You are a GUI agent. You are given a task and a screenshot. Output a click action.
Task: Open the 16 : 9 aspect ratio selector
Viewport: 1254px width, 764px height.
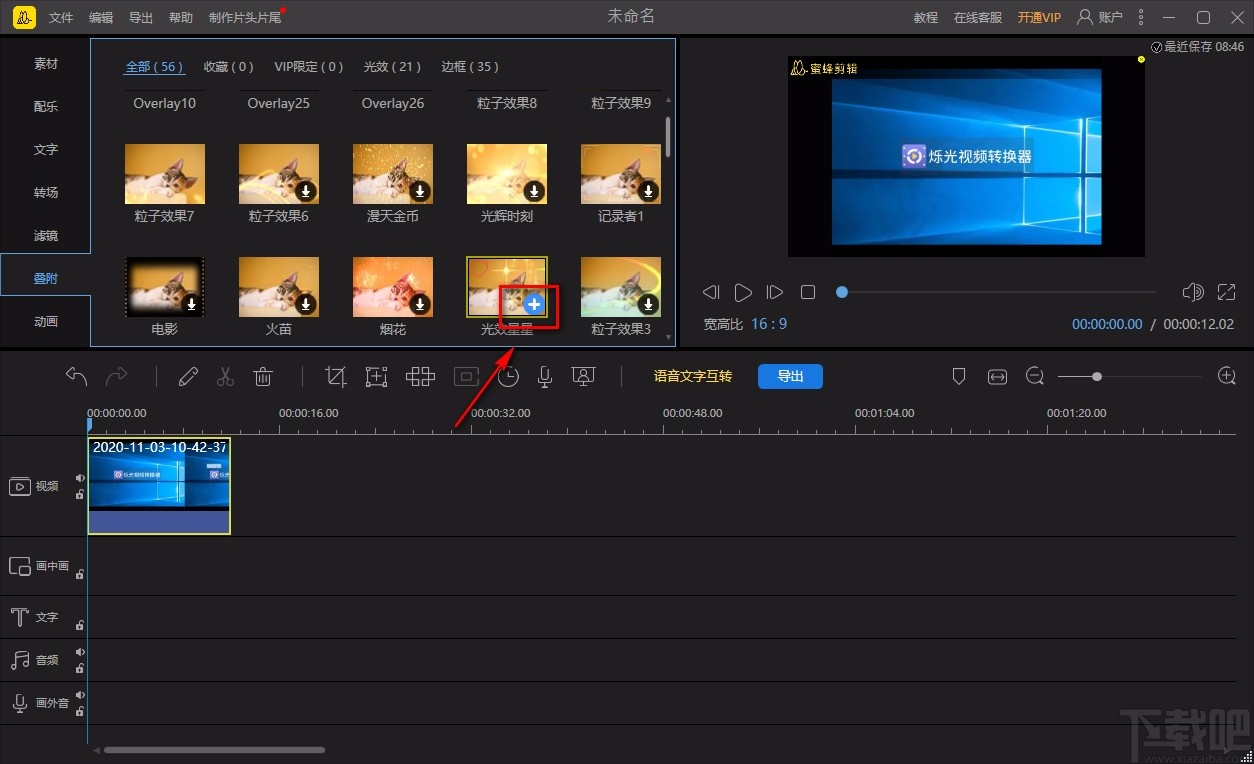[769, 324]
